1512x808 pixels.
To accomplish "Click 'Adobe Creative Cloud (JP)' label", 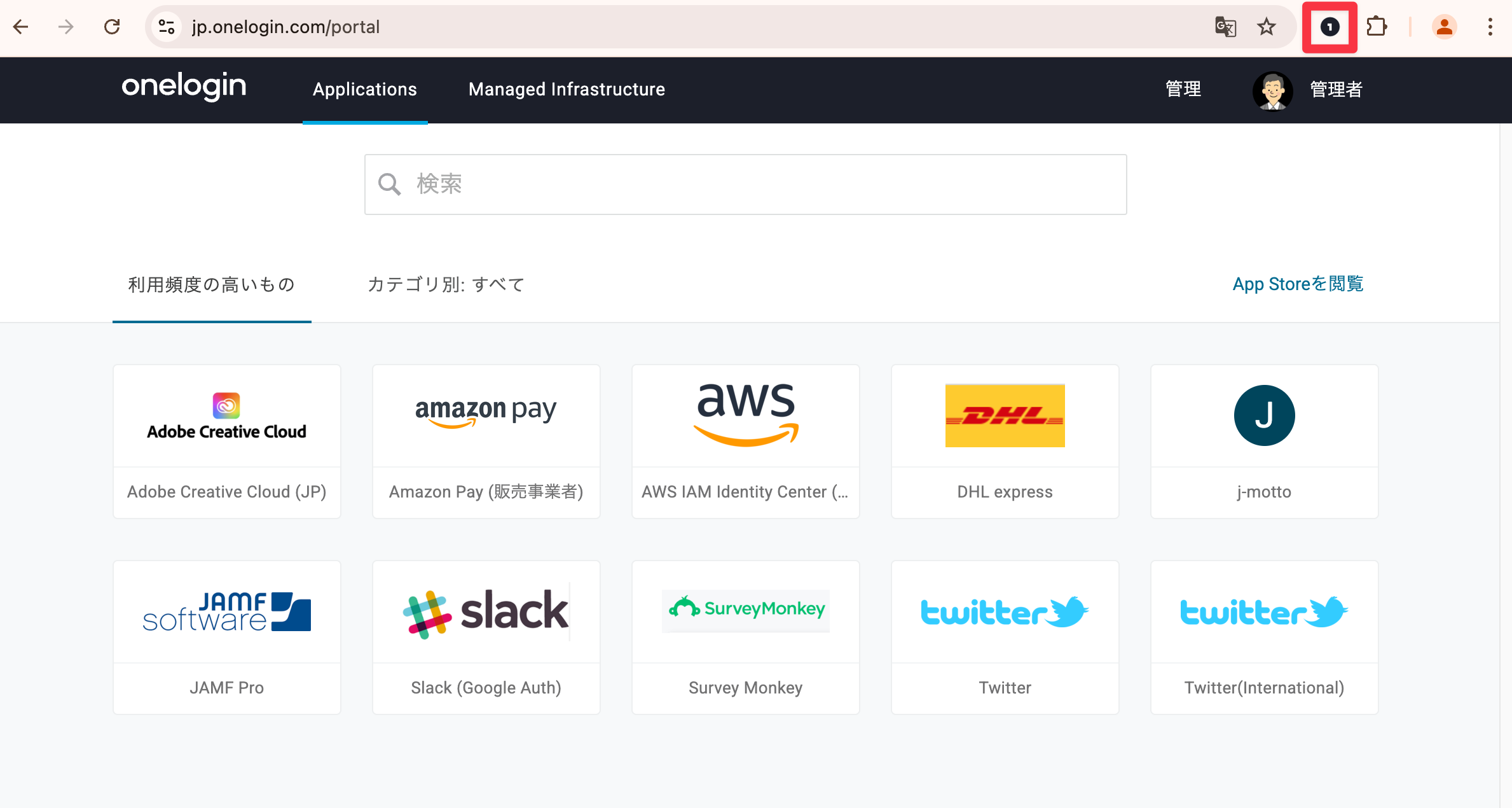I will pos(227,492).
